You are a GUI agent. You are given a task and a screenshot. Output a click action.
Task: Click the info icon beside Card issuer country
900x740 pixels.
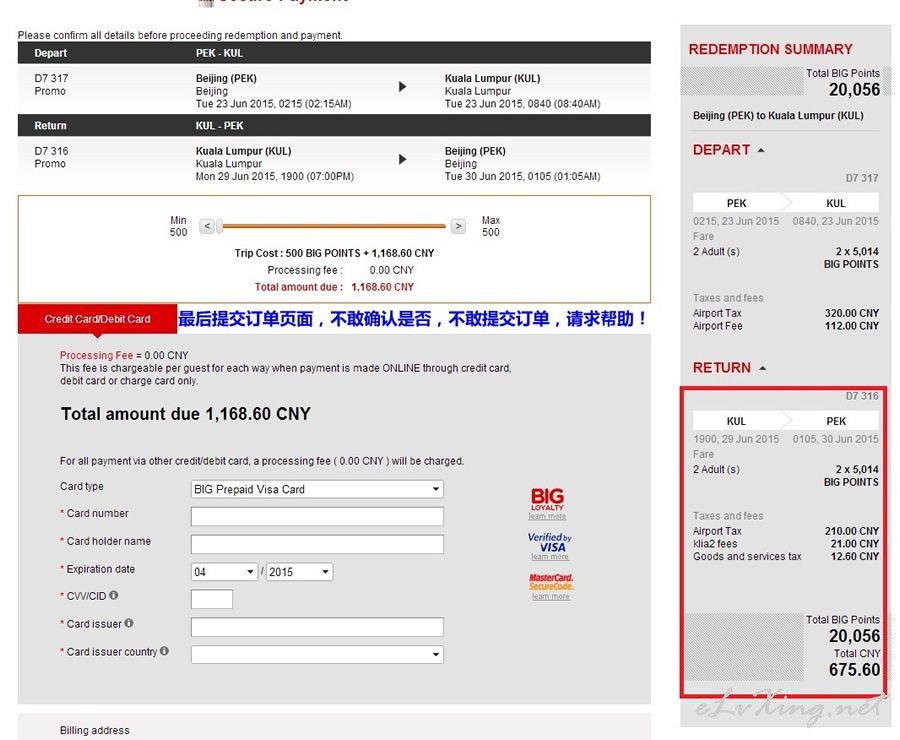164,651
